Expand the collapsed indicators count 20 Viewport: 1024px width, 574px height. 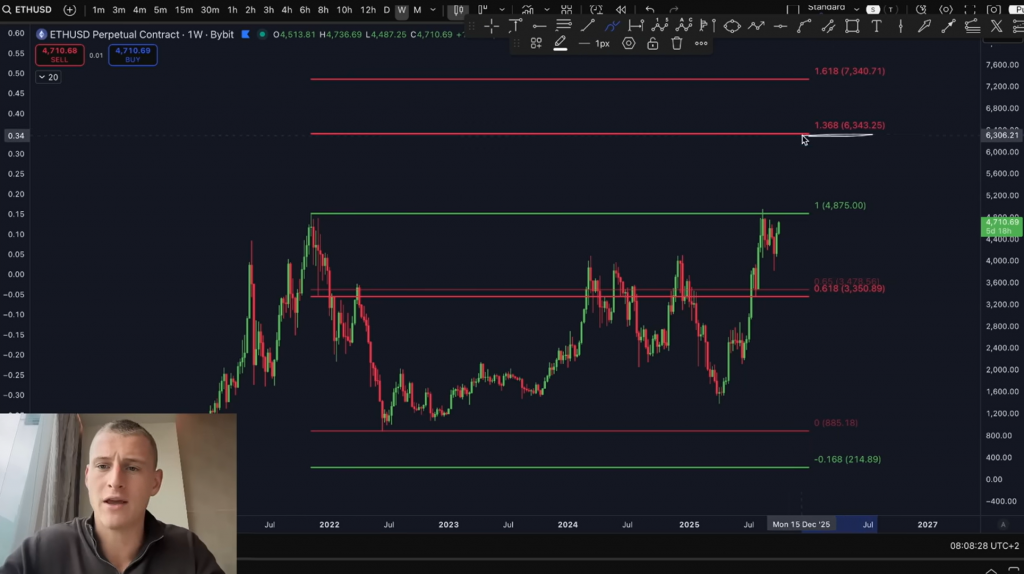pos(48,77)
